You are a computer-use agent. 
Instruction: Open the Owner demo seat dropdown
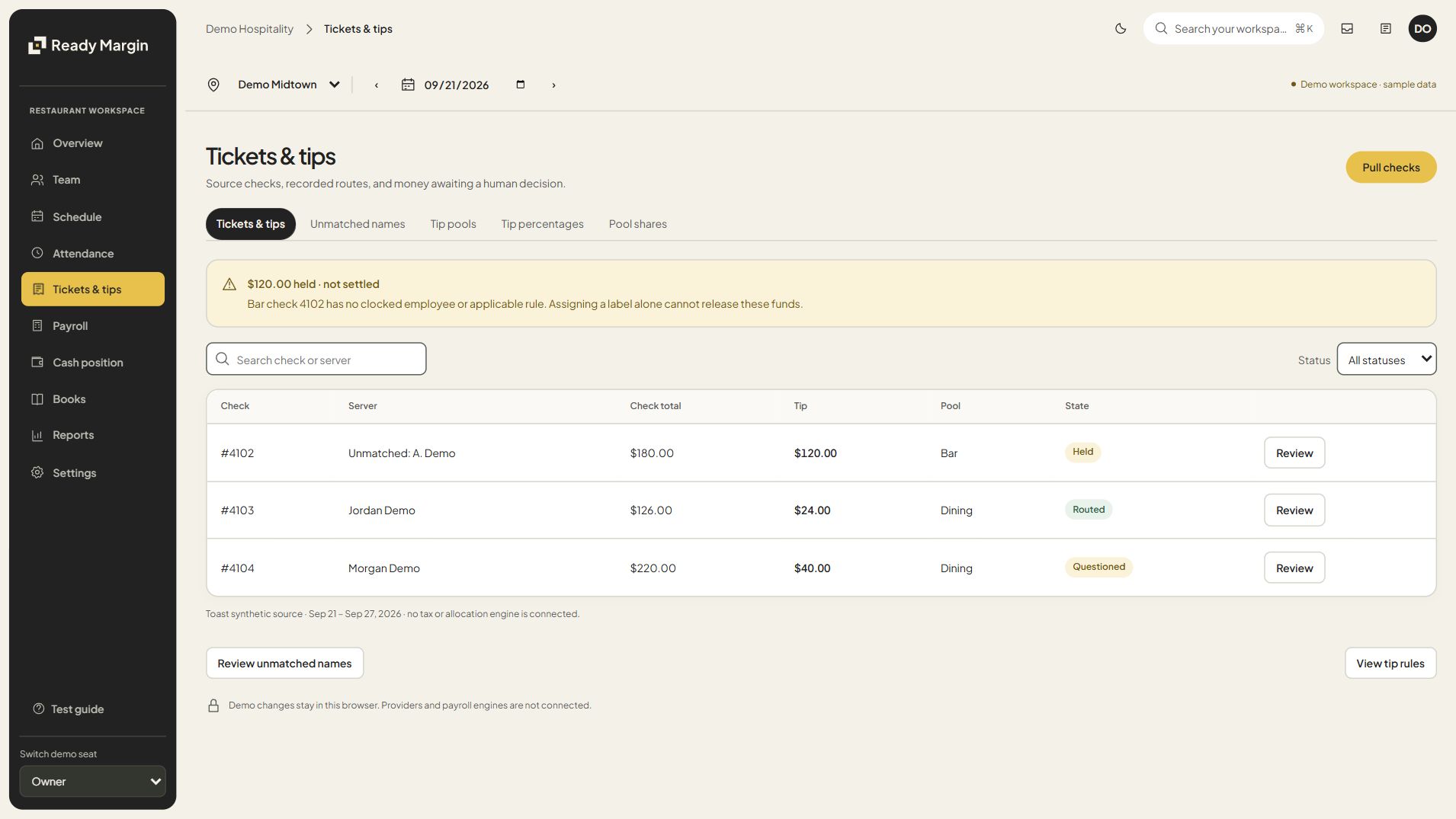[x=93, y=781]
